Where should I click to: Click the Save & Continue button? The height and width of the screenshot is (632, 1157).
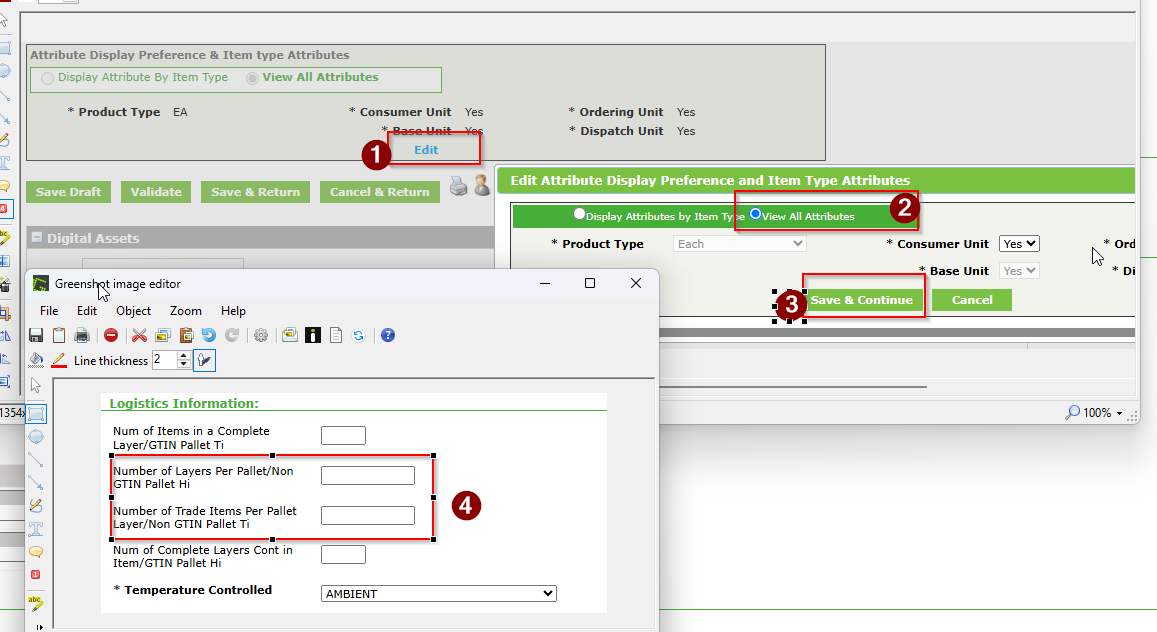click(862, 300)
